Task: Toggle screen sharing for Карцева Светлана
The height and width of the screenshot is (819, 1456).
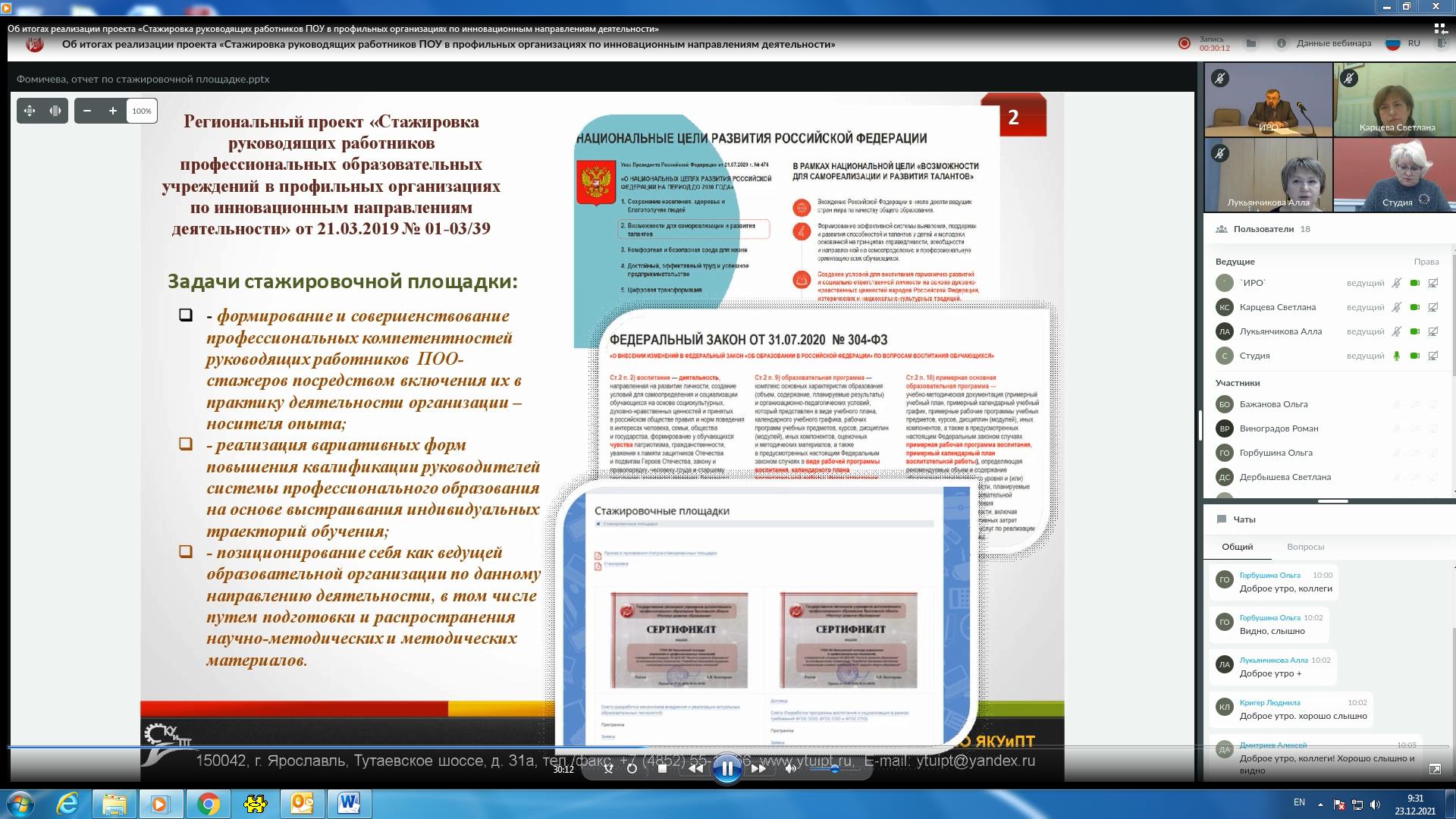Action: click(x=1433, y=307)
